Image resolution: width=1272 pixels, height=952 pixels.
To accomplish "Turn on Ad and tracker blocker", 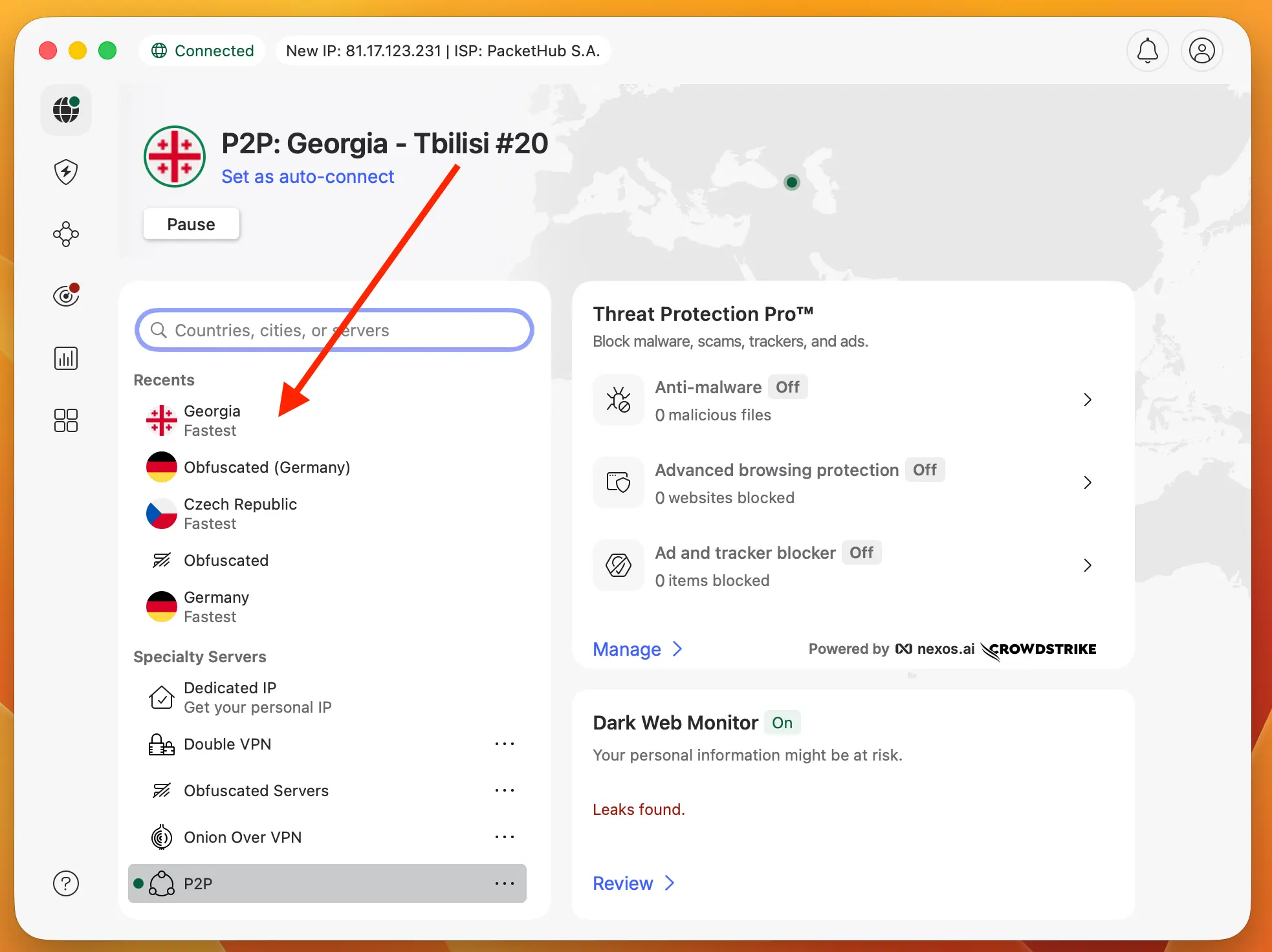I will coord(862,552).
